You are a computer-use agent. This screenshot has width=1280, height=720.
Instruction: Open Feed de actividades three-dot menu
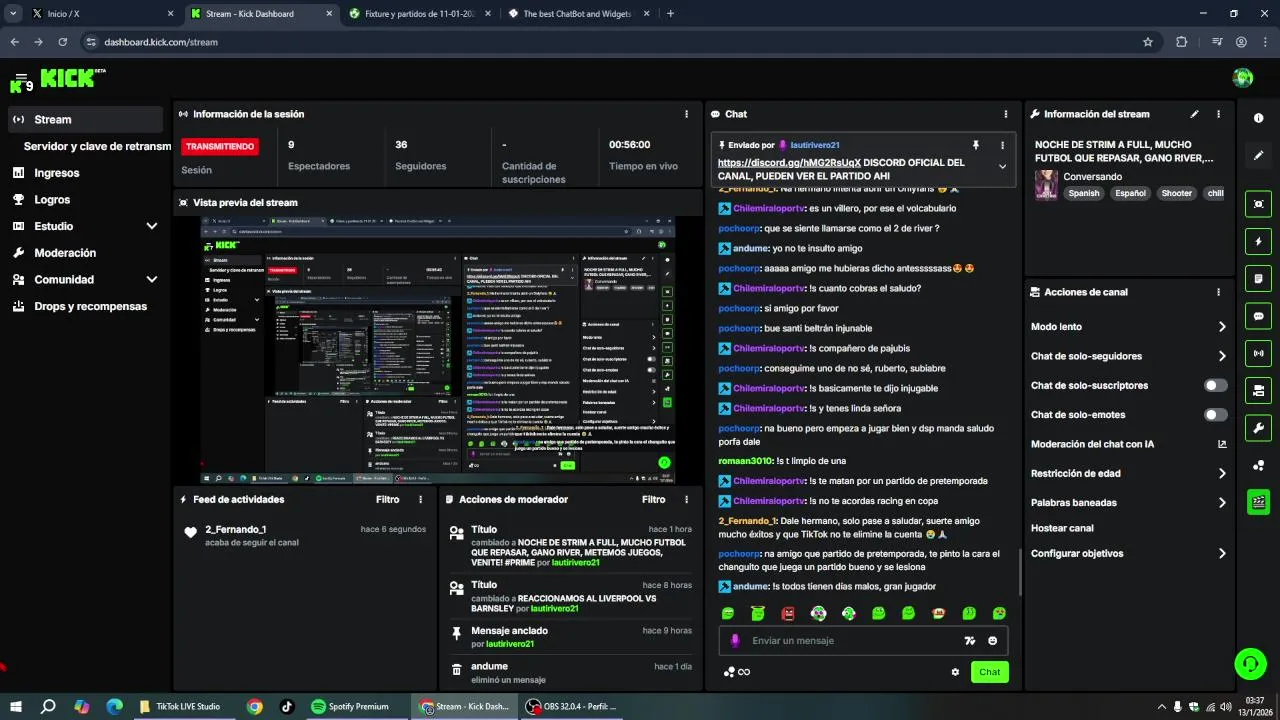point(420,499)
